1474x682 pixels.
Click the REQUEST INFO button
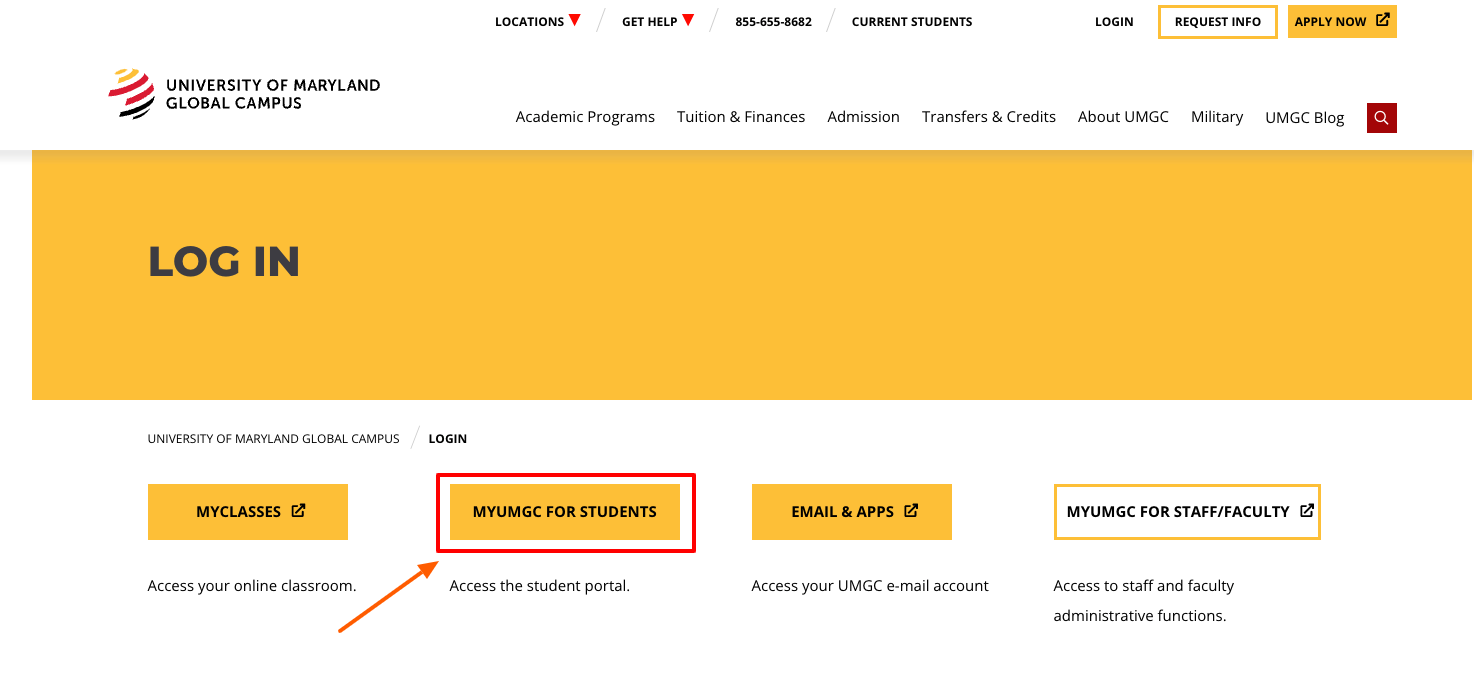(1217, 21)
